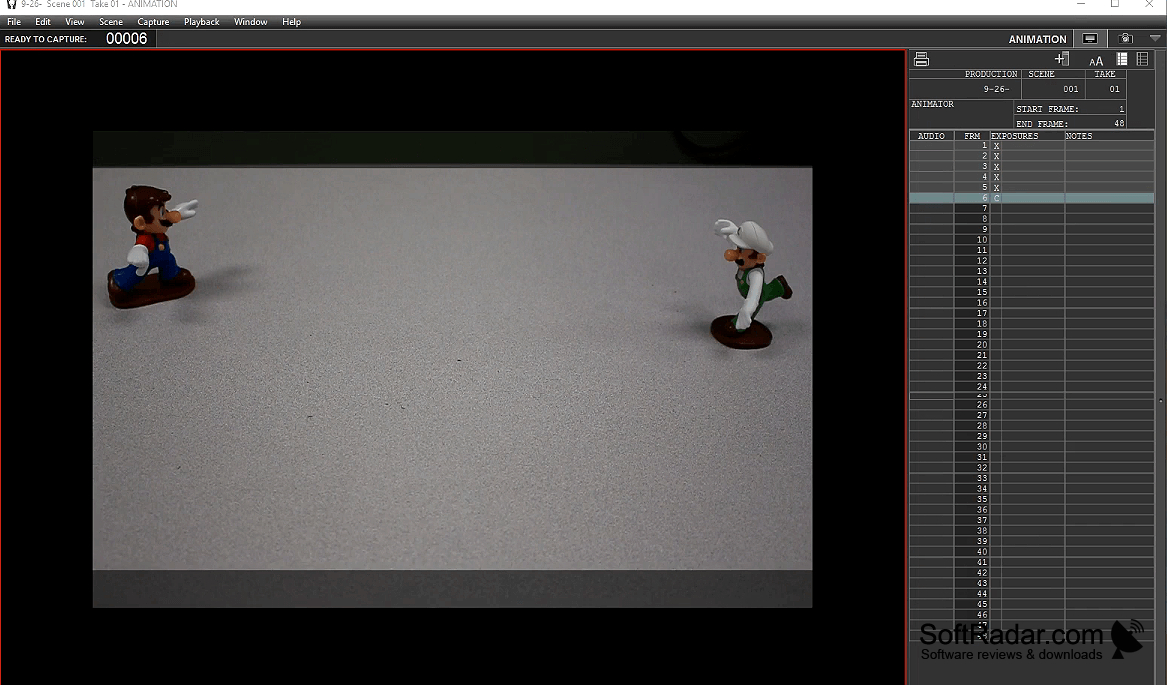The width and height of the screenshot is (1167, 685).
Task: Expand the workspace dropdown triangle arrow
Action: [1154, 38]
